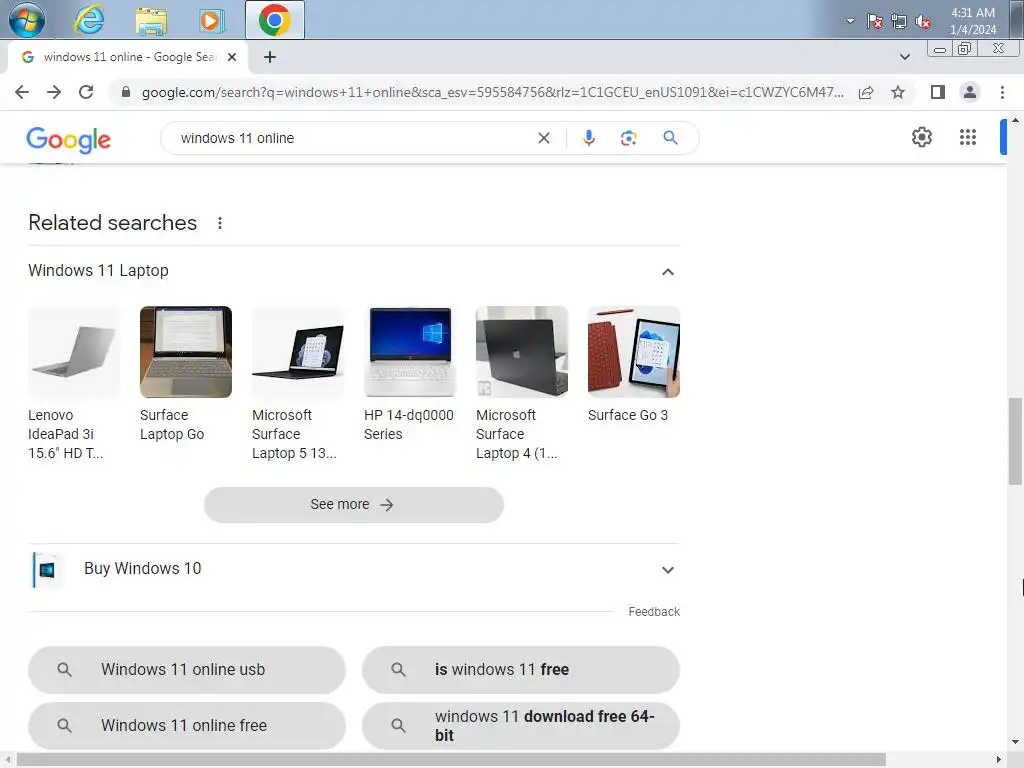Viewport: 1024px width, 768px height.
Task: Show hidden system tray icons arrow
Action: coord(850,21)
